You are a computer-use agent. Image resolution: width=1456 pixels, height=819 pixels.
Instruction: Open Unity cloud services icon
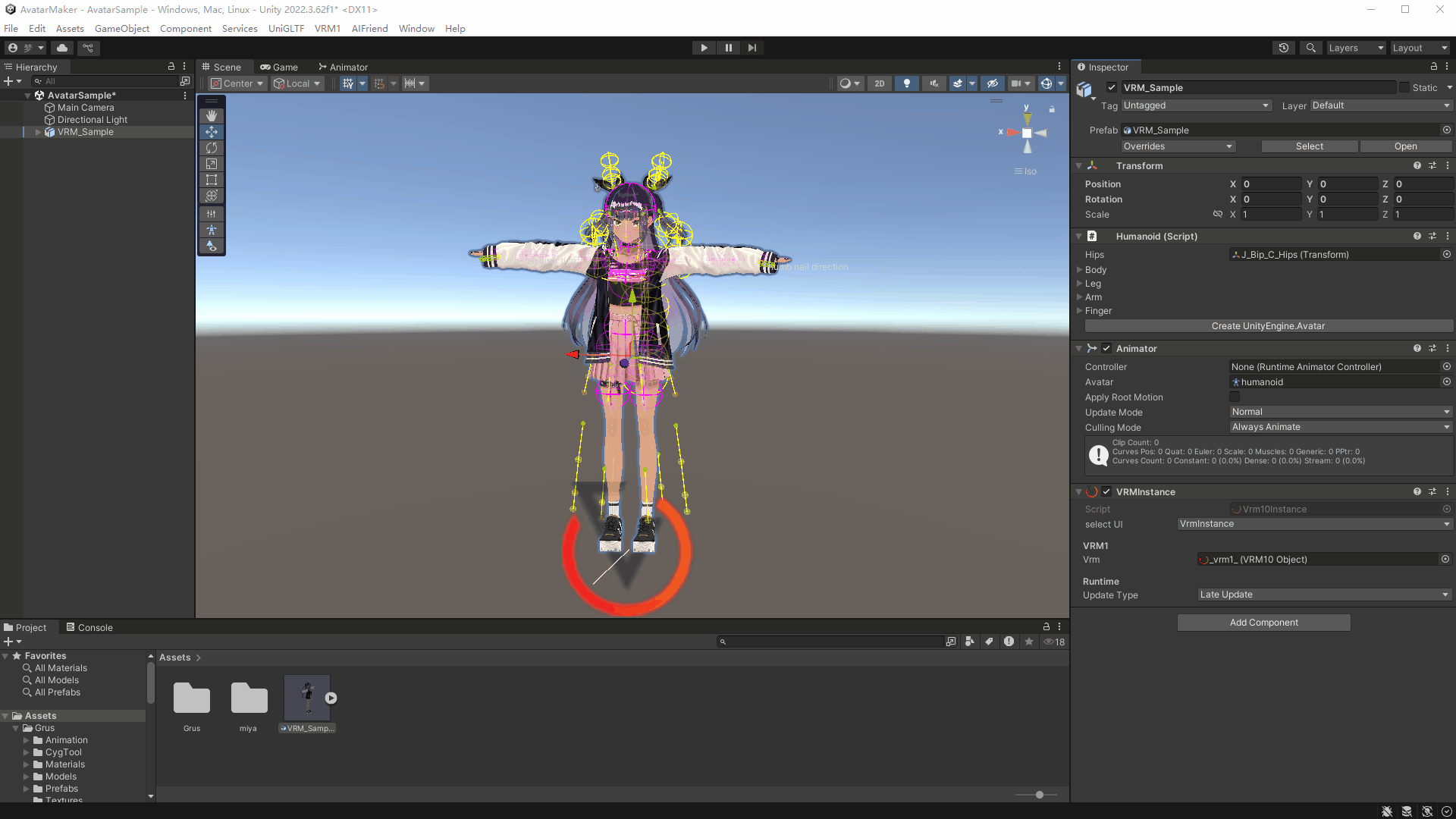point(62,48)
